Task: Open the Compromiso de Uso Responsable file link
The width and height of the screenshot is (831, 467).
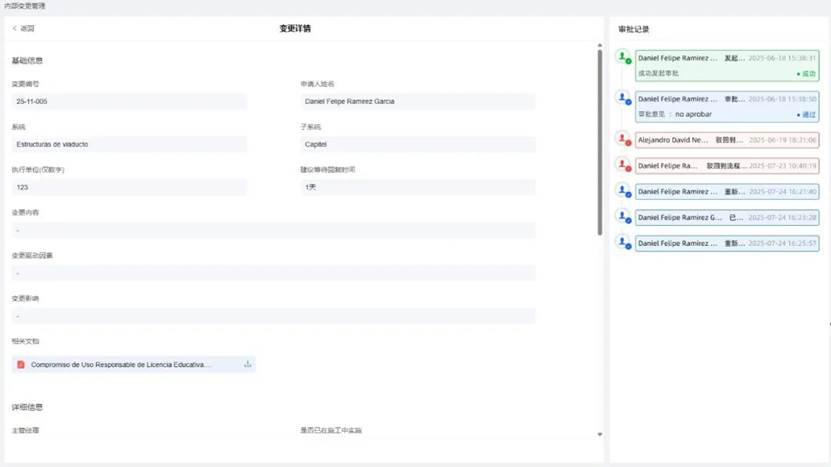Action: point(120,365)
